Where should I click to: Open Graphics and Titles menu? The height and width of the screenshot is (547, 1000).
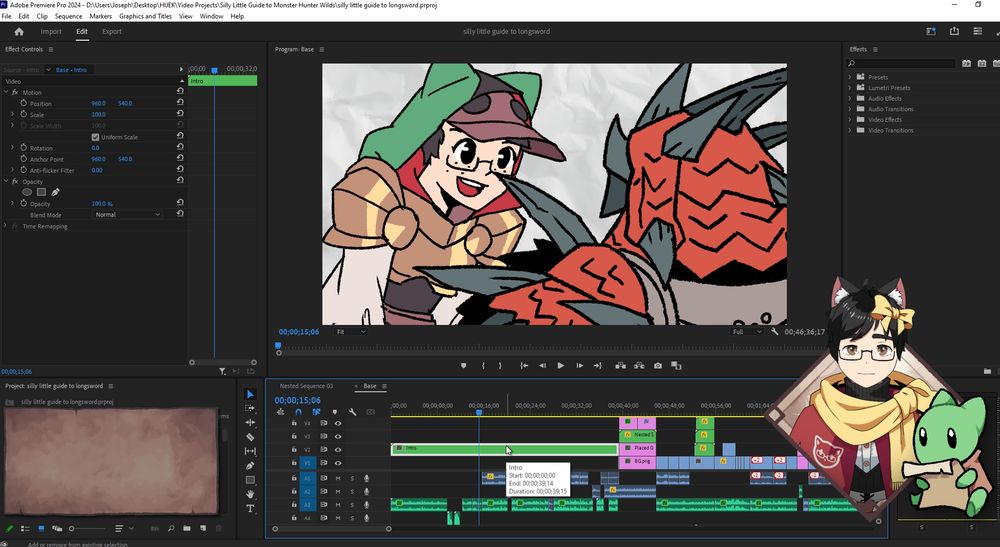(x=145, y=16)
